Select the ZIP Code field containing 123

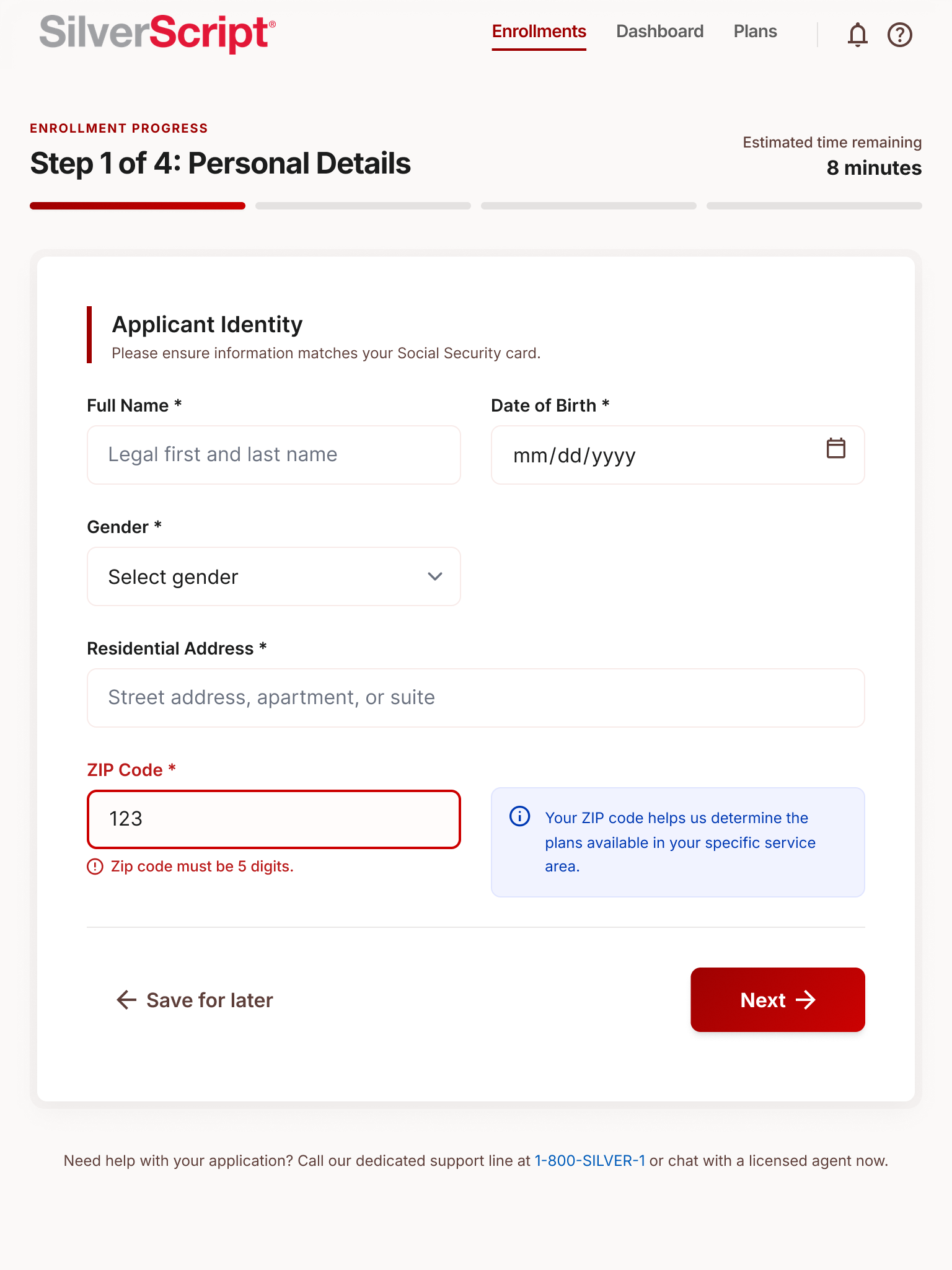tap(273, 819)
